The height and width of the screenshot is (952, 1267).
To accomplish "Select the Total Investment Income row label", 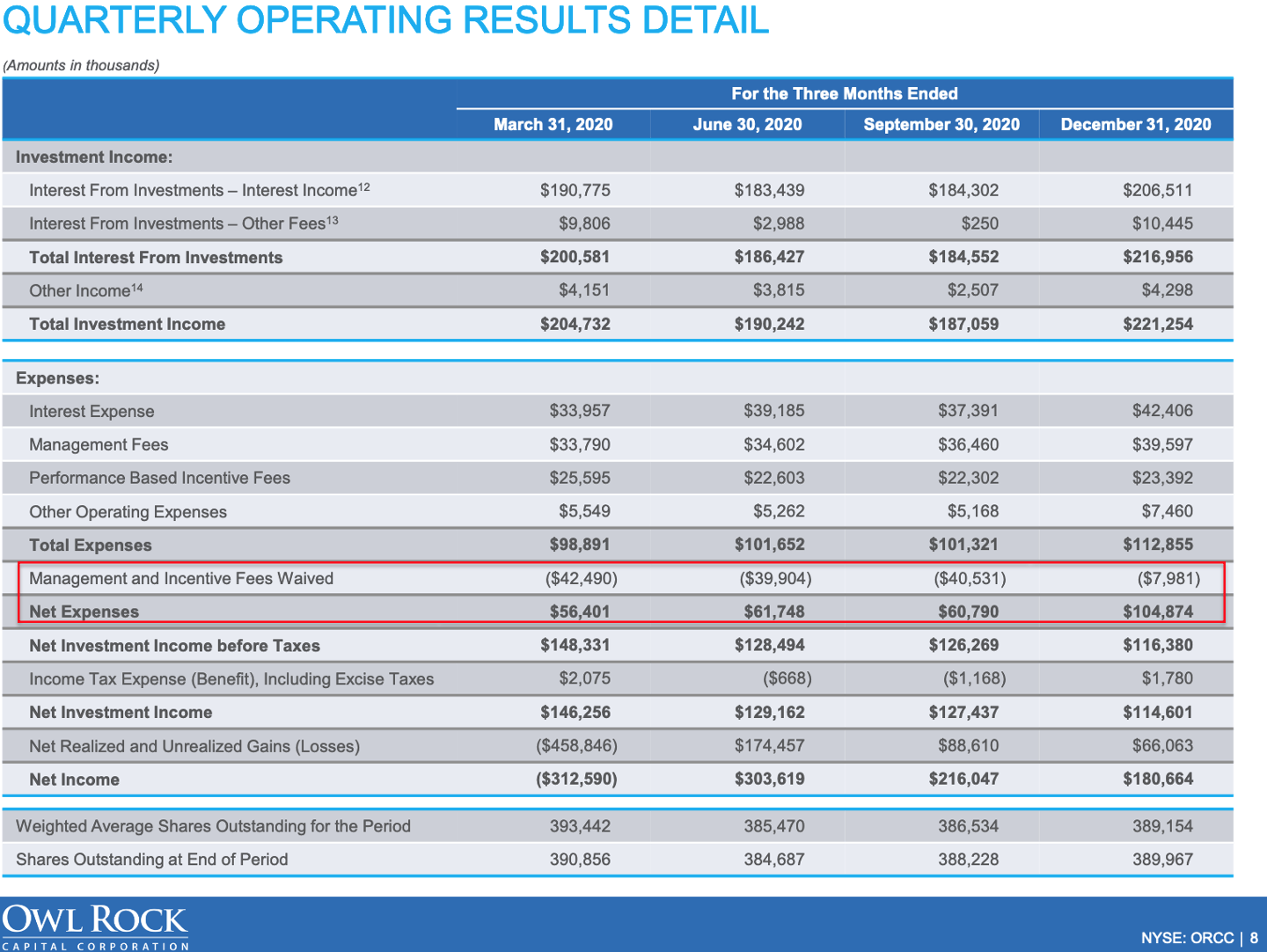I will click(127, 324).
